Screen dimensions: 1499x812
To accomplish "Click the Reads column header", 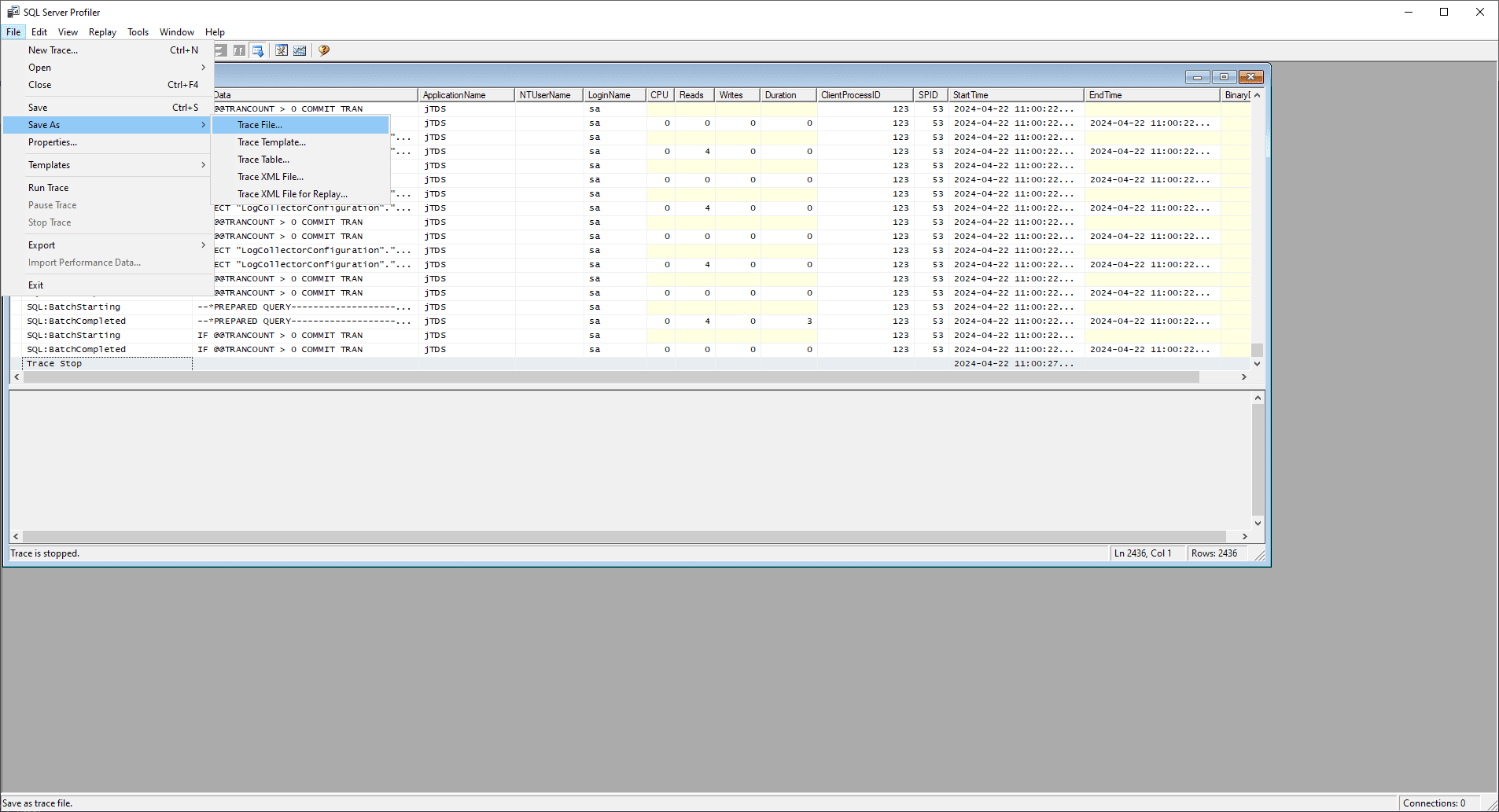I will [695, 95].
